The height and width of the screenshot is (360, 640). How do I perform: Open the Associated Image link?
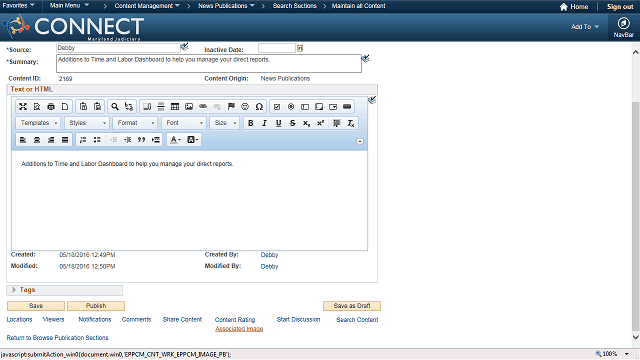pyautogui.click(x=239, y=329)
